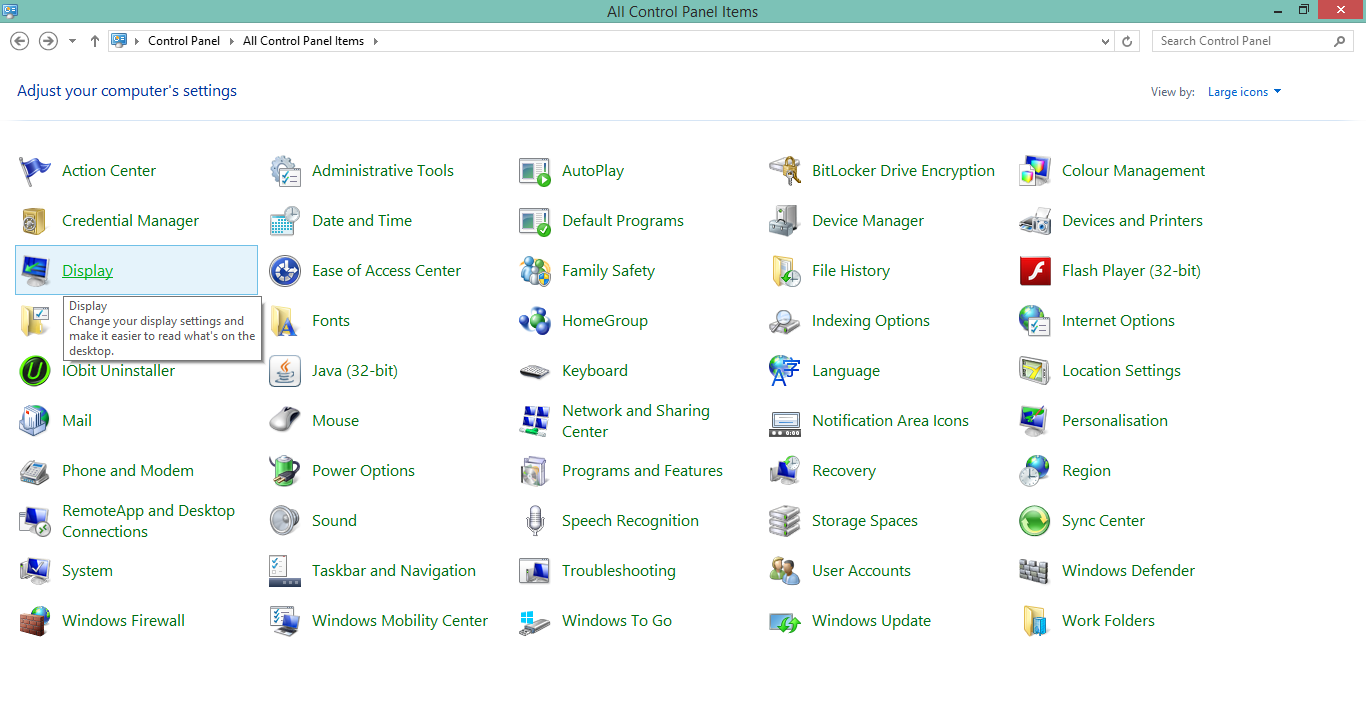Expand the chevron after All Control Panel Items
1366x725 pixels.
(x=375, y=41)
